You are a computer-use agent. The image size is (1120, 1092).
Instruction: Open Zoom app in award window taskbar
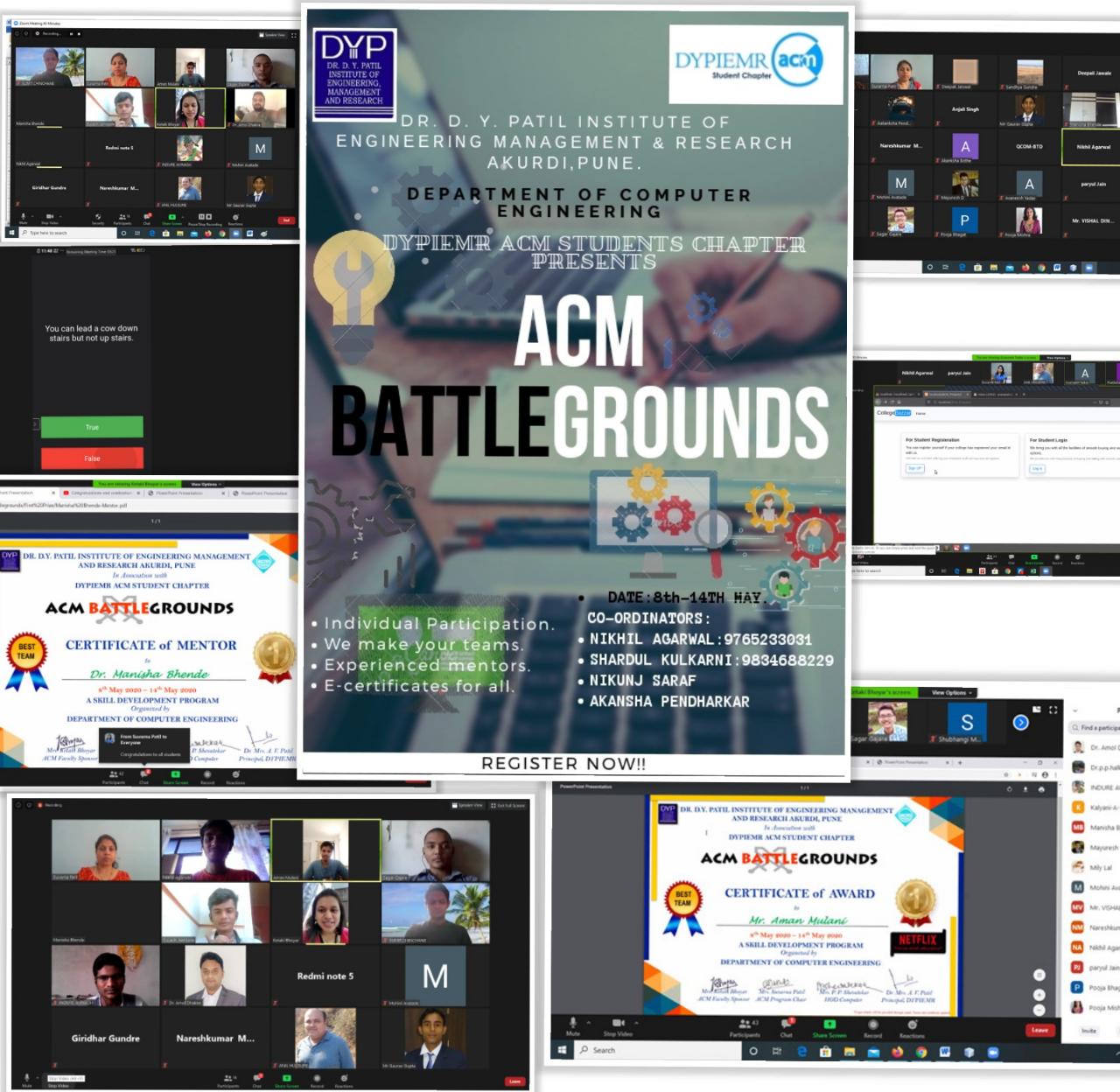click(993, 1052)
